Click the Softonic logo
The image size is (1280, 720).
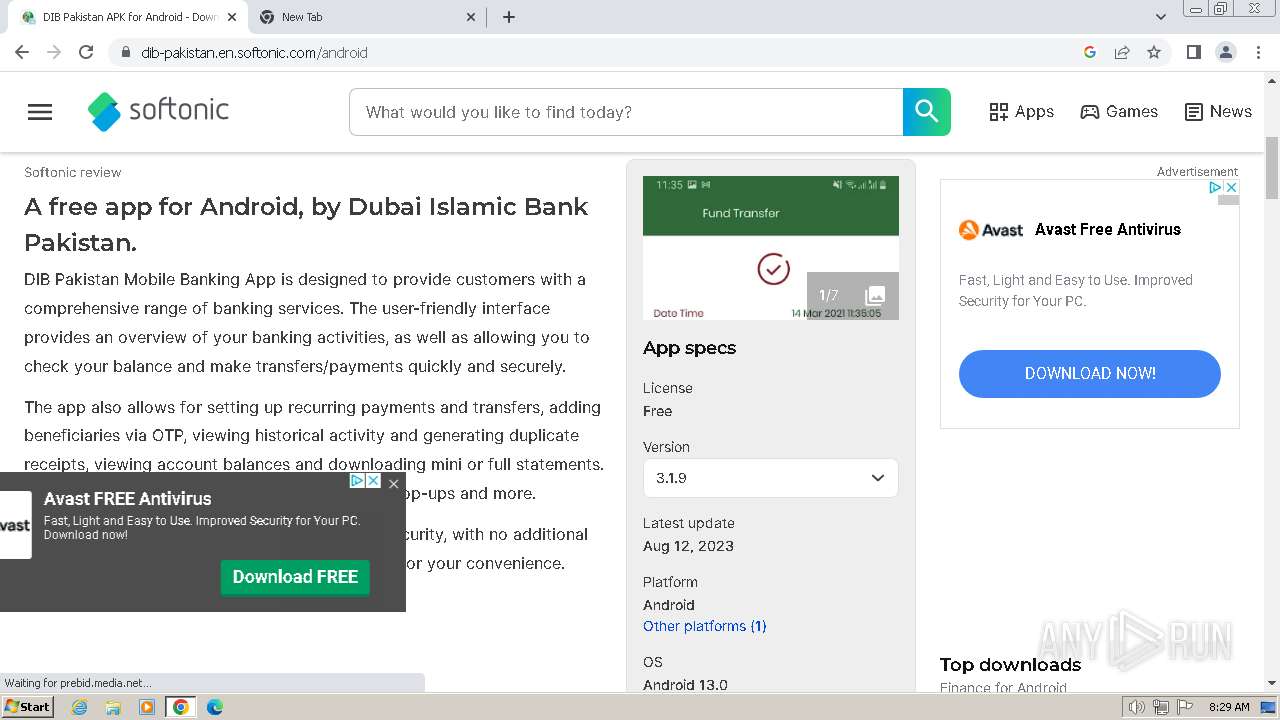tap(158, 111)
